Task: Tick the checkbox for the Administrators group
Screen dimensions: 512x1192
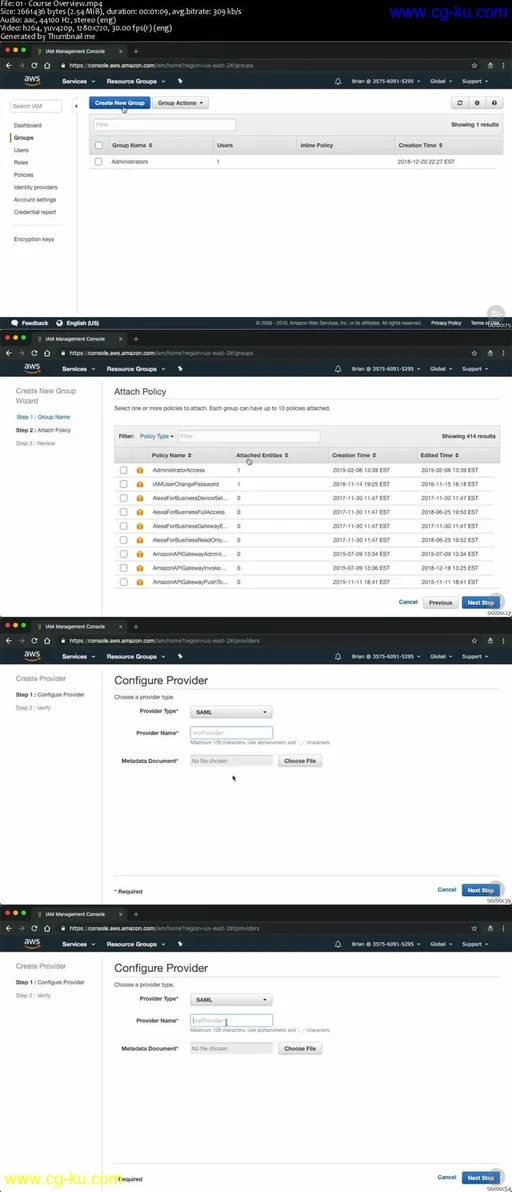Action: (98, 162)
